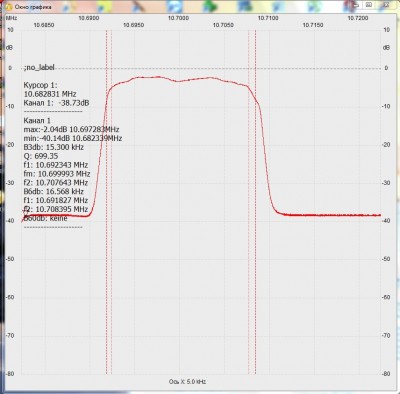
Task: Click the 10.7000 frequency axis label
Action: pyautogui.click(x=178, y=18)
